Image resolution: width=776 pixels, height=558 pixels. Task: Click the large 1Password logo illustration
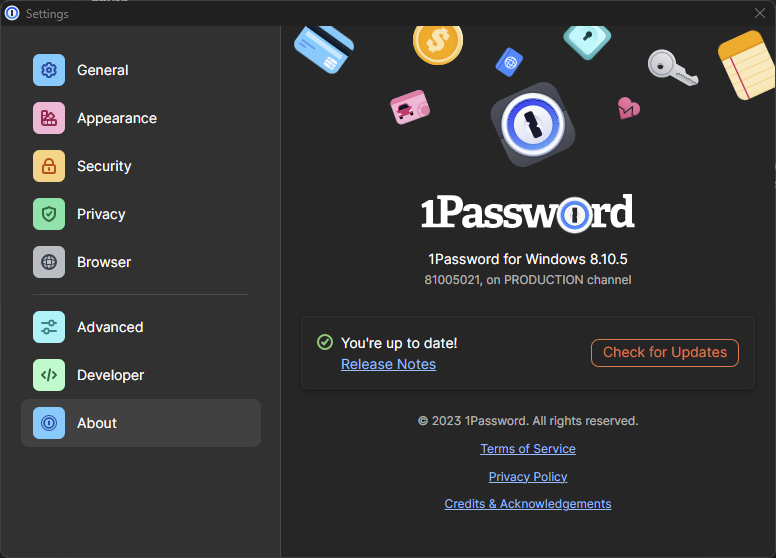pyautogui.click(x=532, y=125)
